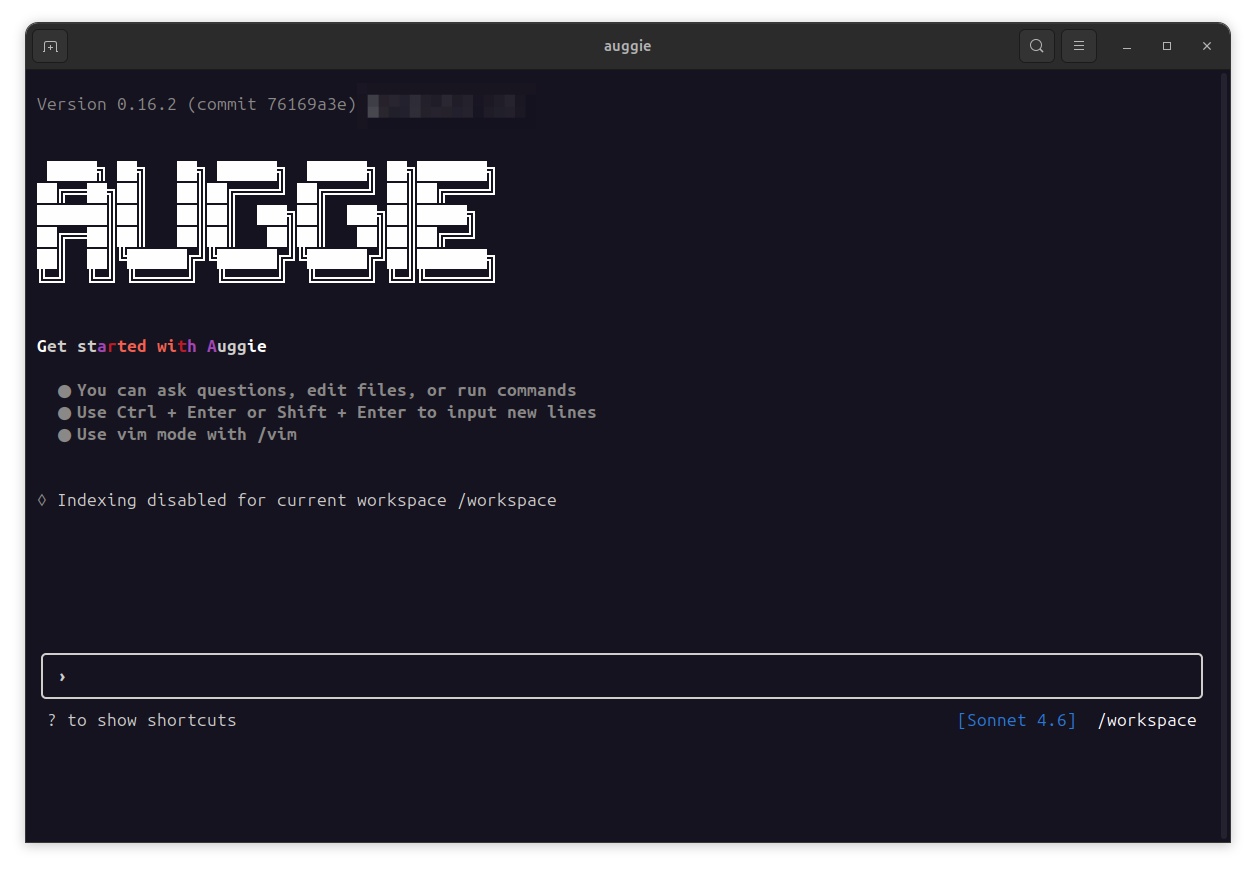Open the terminal hamburger menu
Viewport: 1256px width, 871px height.
[x=1078, y=45]
